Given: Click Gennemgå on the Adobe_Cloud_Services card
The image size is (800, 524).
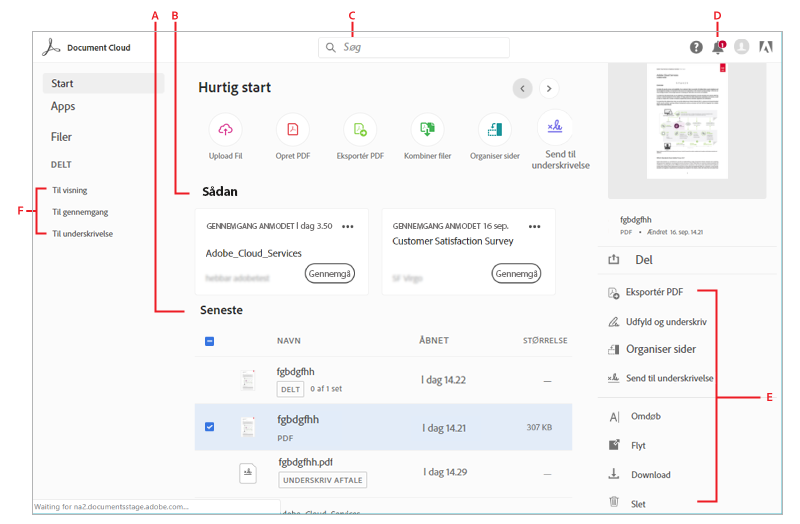Looking at the screenshot, I should click(x=330, y=273).
